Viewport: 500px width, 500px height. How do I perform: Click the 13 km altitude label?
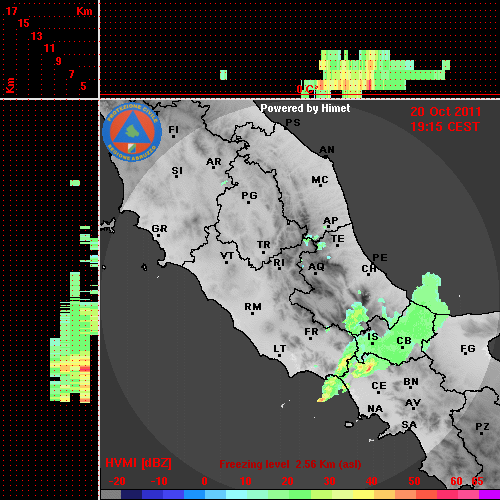37,36
